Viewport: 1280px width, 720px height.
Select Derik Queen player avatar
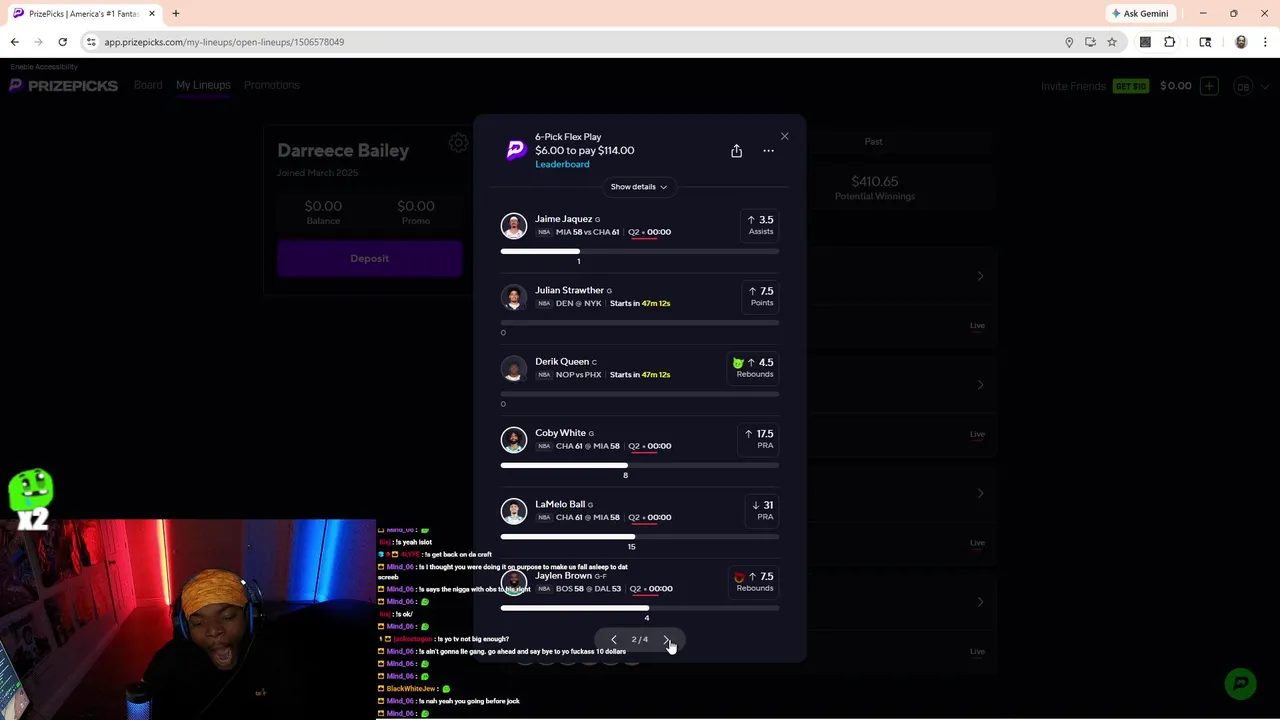(514, 369)
